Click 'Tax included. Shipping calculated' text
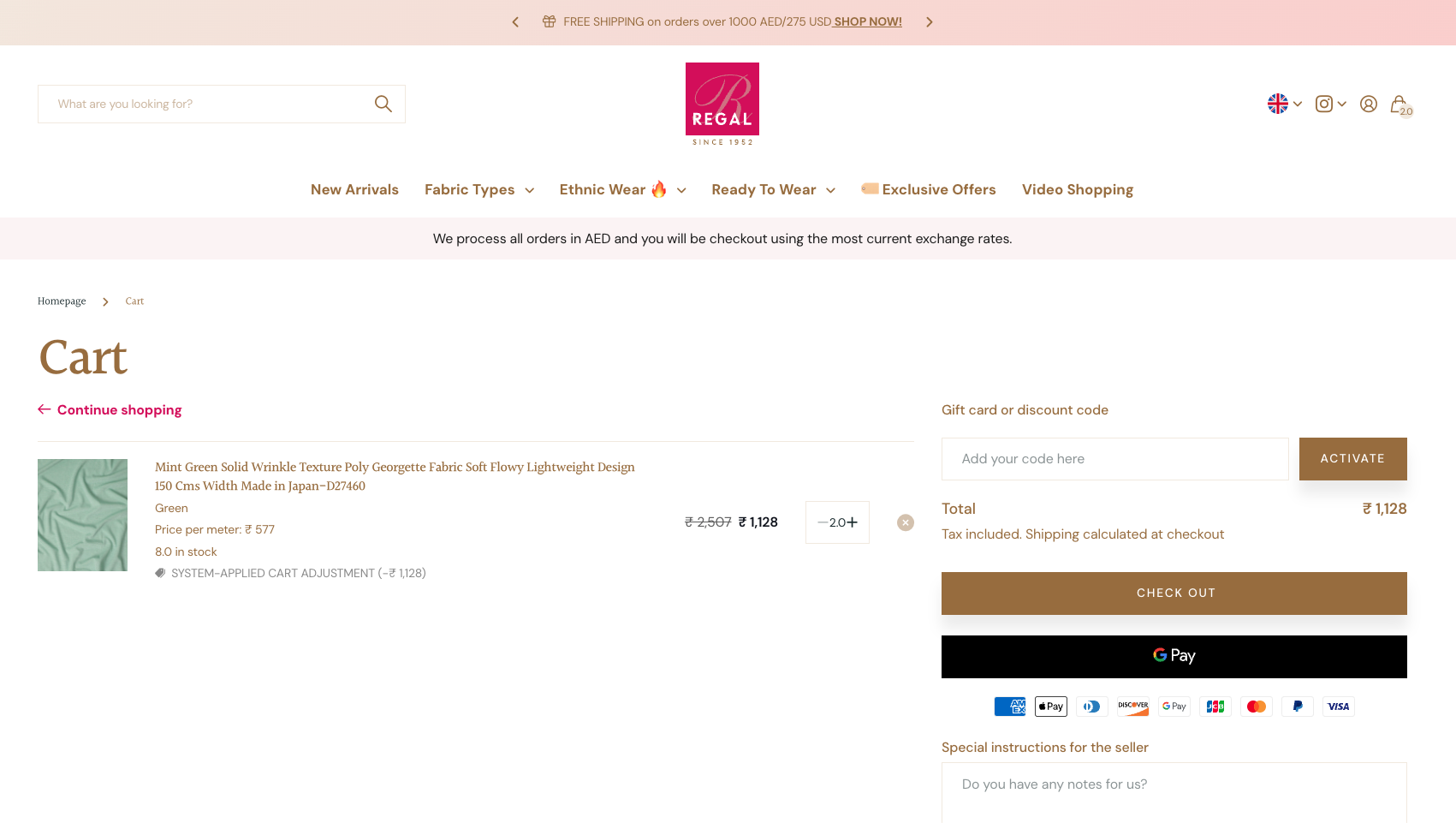 tap(1083, 534)
